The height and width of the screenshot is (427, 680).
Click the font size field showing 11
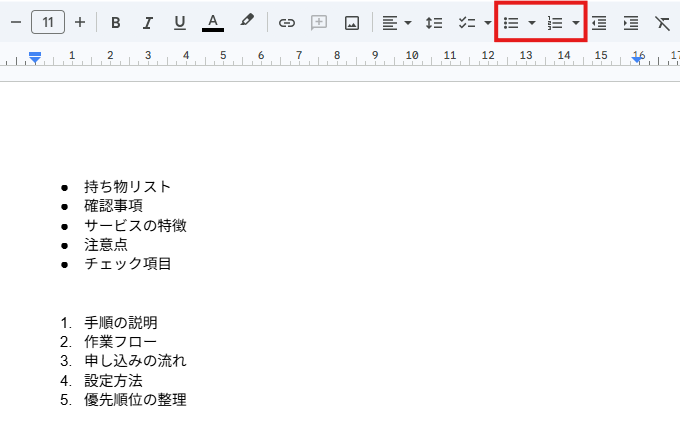click(x=48, y=22)
